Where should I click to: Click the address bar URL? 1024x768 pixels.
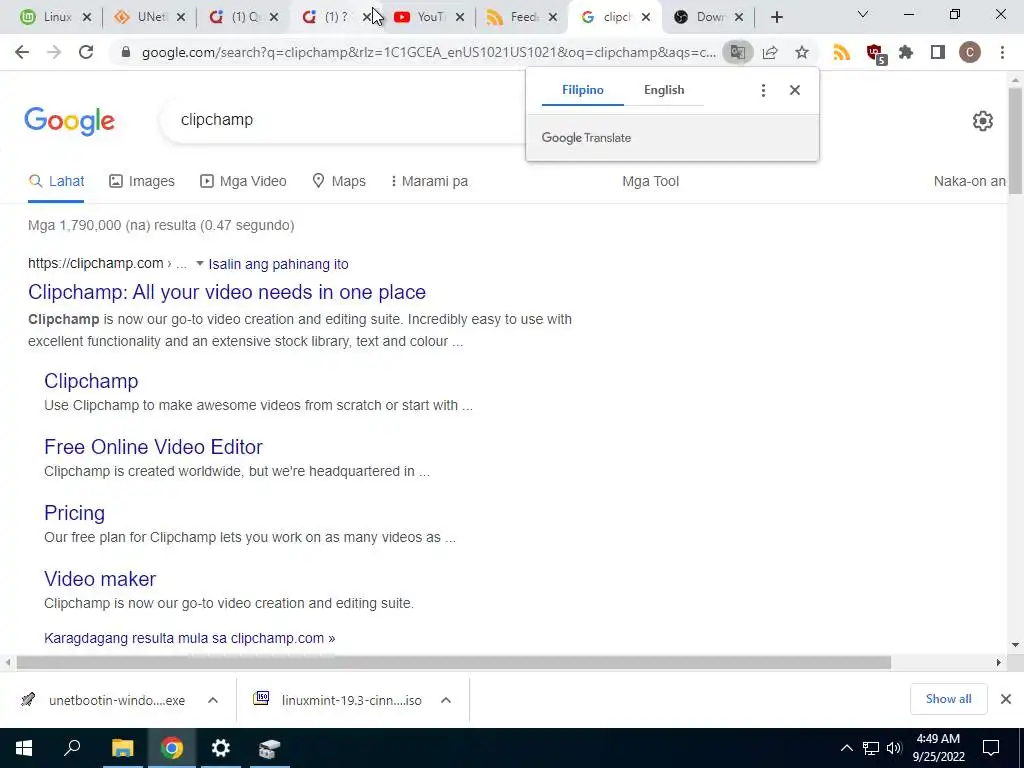point(428,53)
